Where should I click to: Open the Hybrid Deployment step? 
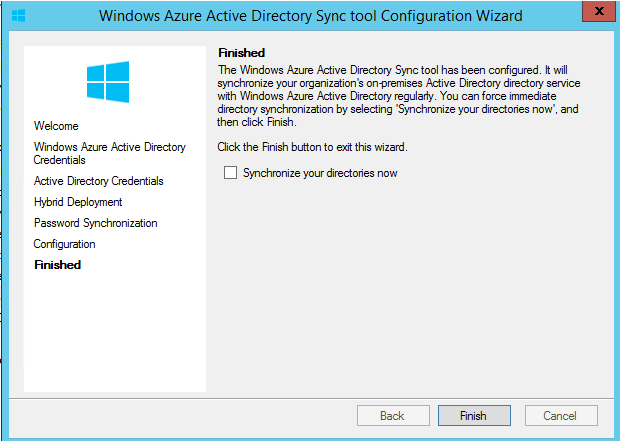tap(78, 202)
